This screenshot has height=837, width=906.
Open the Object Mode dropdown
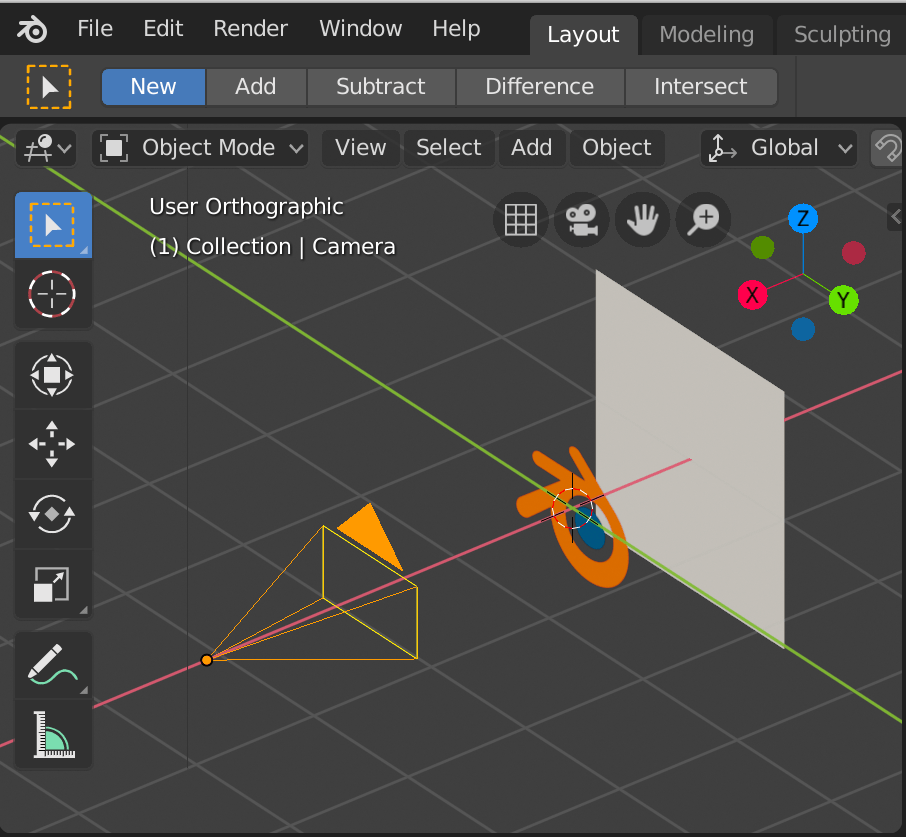tap(200, 147)
